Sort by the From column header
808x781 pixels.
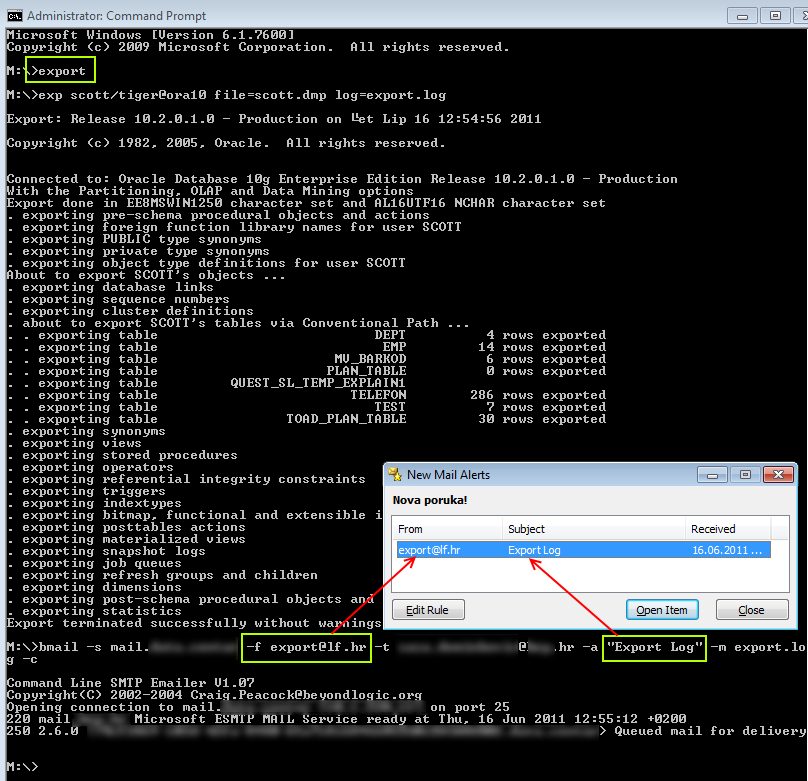pos(447,529)
